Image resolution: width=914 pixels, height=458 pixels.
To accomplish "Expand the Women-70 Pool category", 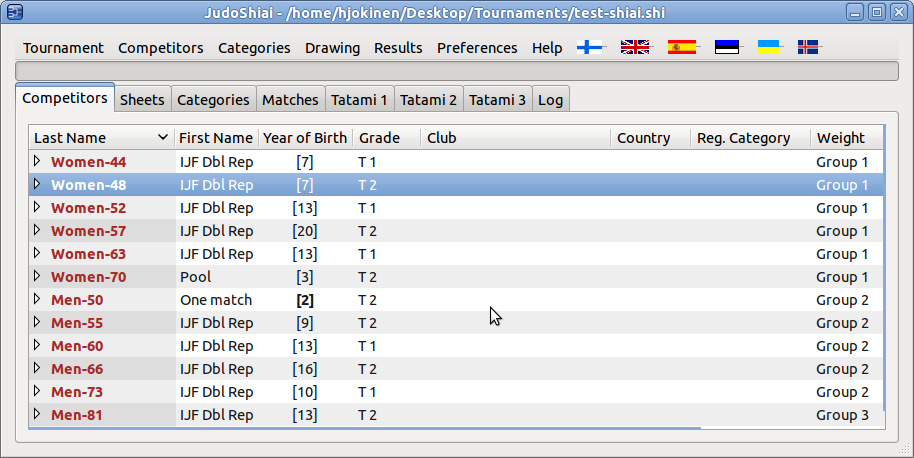I will click(x=38, y=276).
